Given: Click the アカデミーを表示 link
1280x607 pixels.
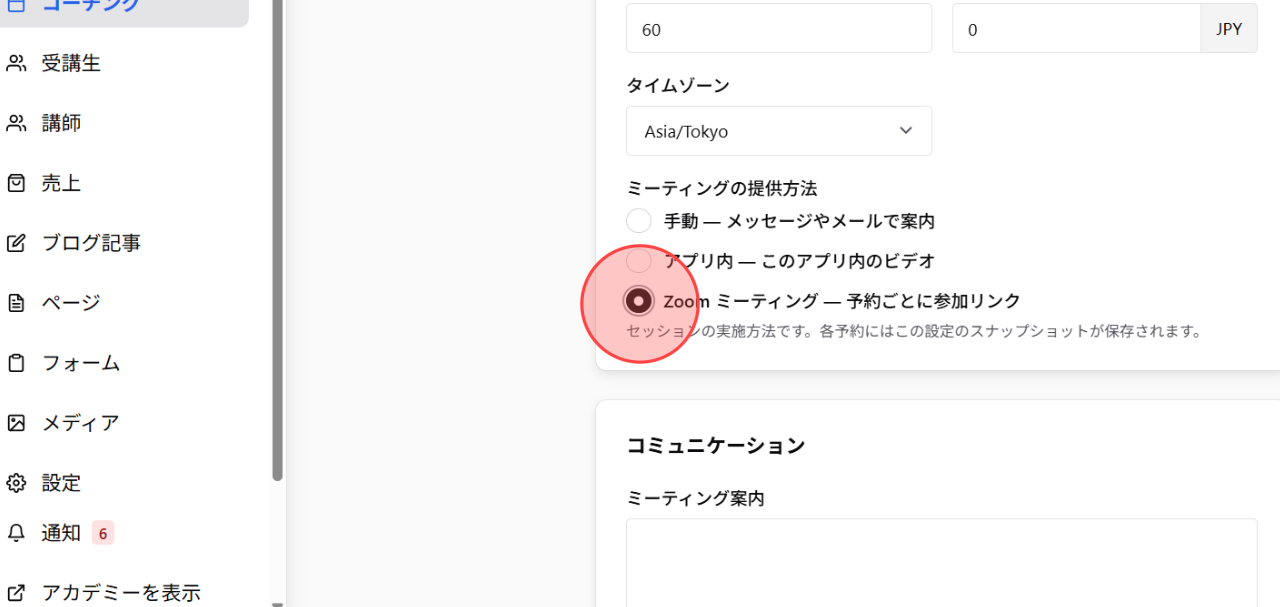Looking at the screenshot, I should pos(121,593).
